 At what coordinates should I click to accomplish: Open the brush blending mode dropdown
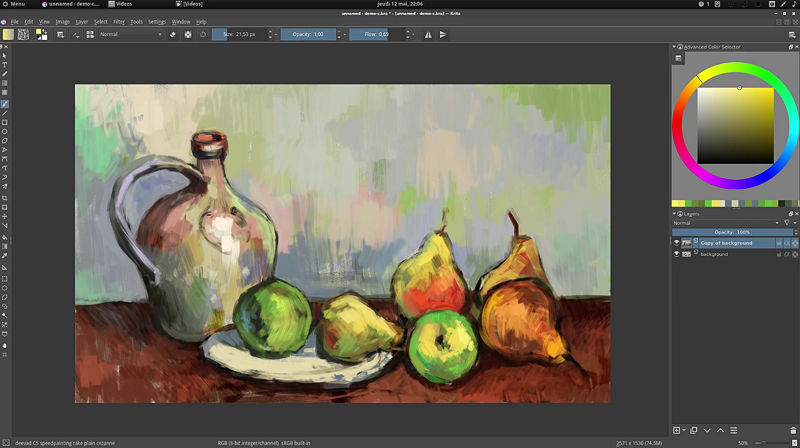point(130,34)
